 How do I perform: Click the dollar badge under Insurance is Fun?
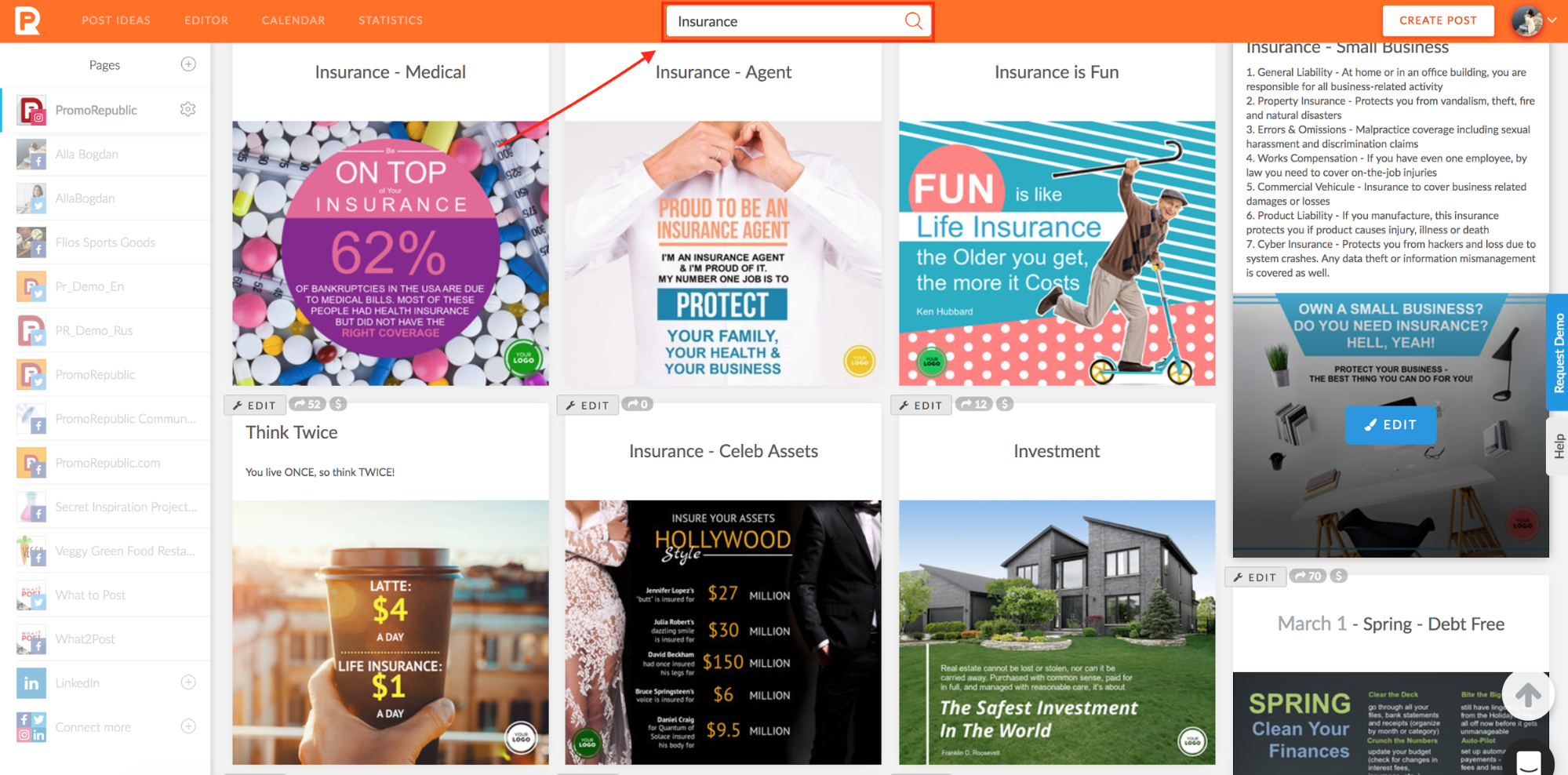coord(1005,404)
